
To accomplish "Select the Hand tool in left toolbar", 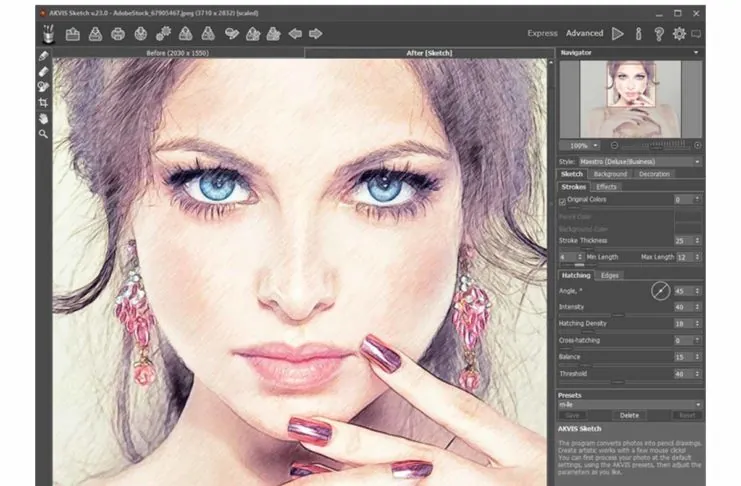I will pos(43,117).
